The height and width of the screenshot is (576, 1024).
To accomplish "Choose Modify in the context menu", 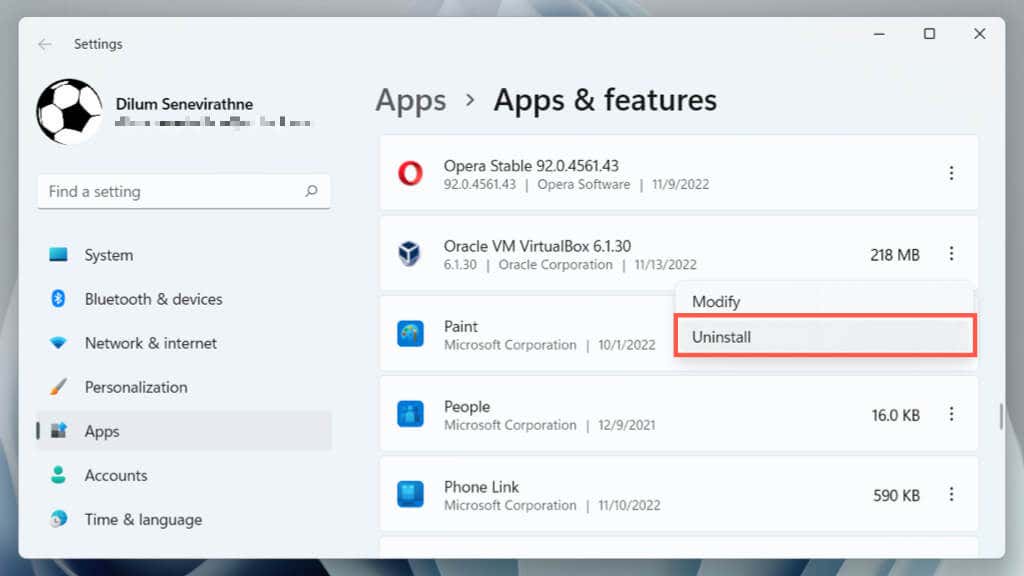I will 716,301.
